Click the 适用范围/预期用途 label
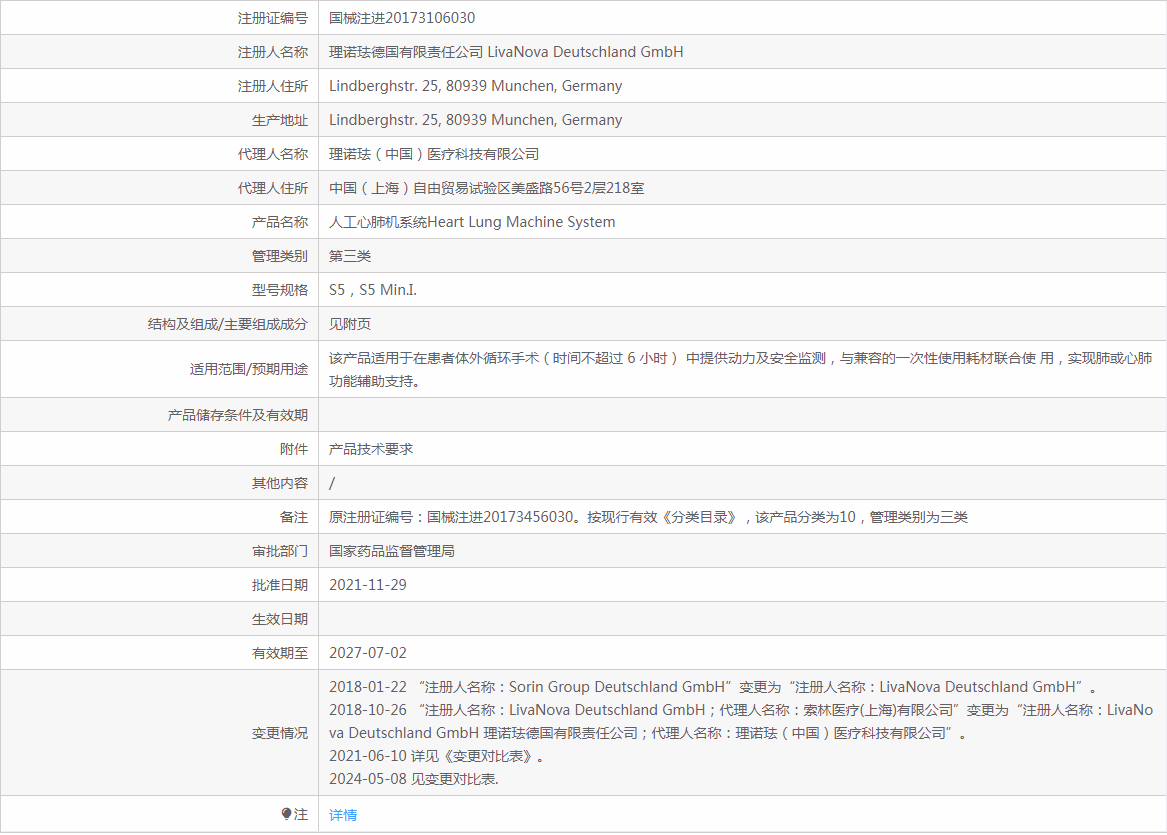 (x=249, y=369)
